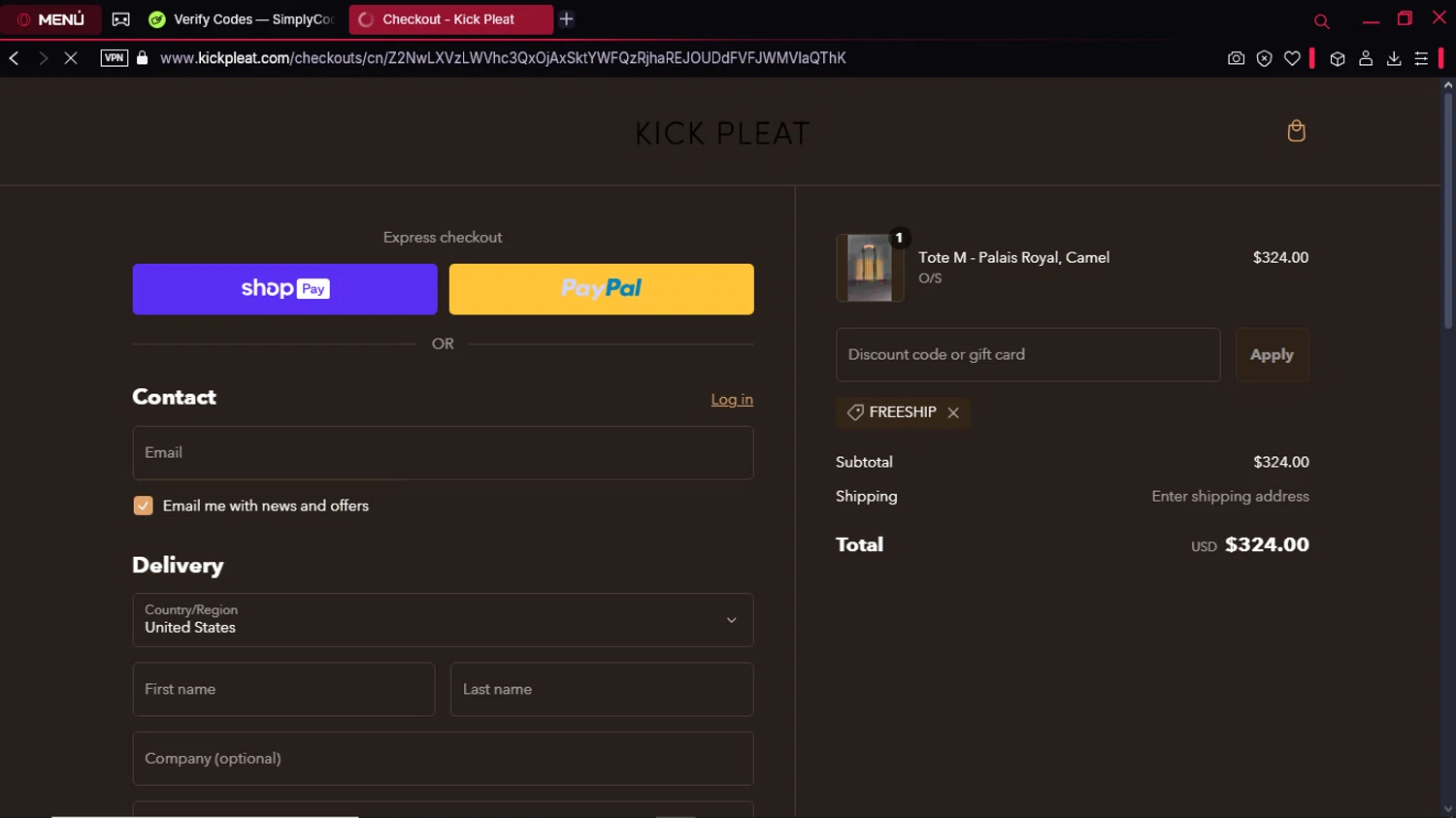Focus the Company (optional) field
This screenshot has width=1456, height=818.
pyautogui.click(x=443, y=759)
